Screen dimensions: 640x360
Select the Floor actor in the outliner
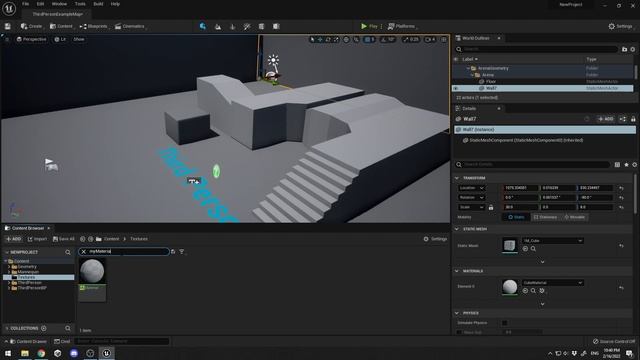click(x=491, y=81)
